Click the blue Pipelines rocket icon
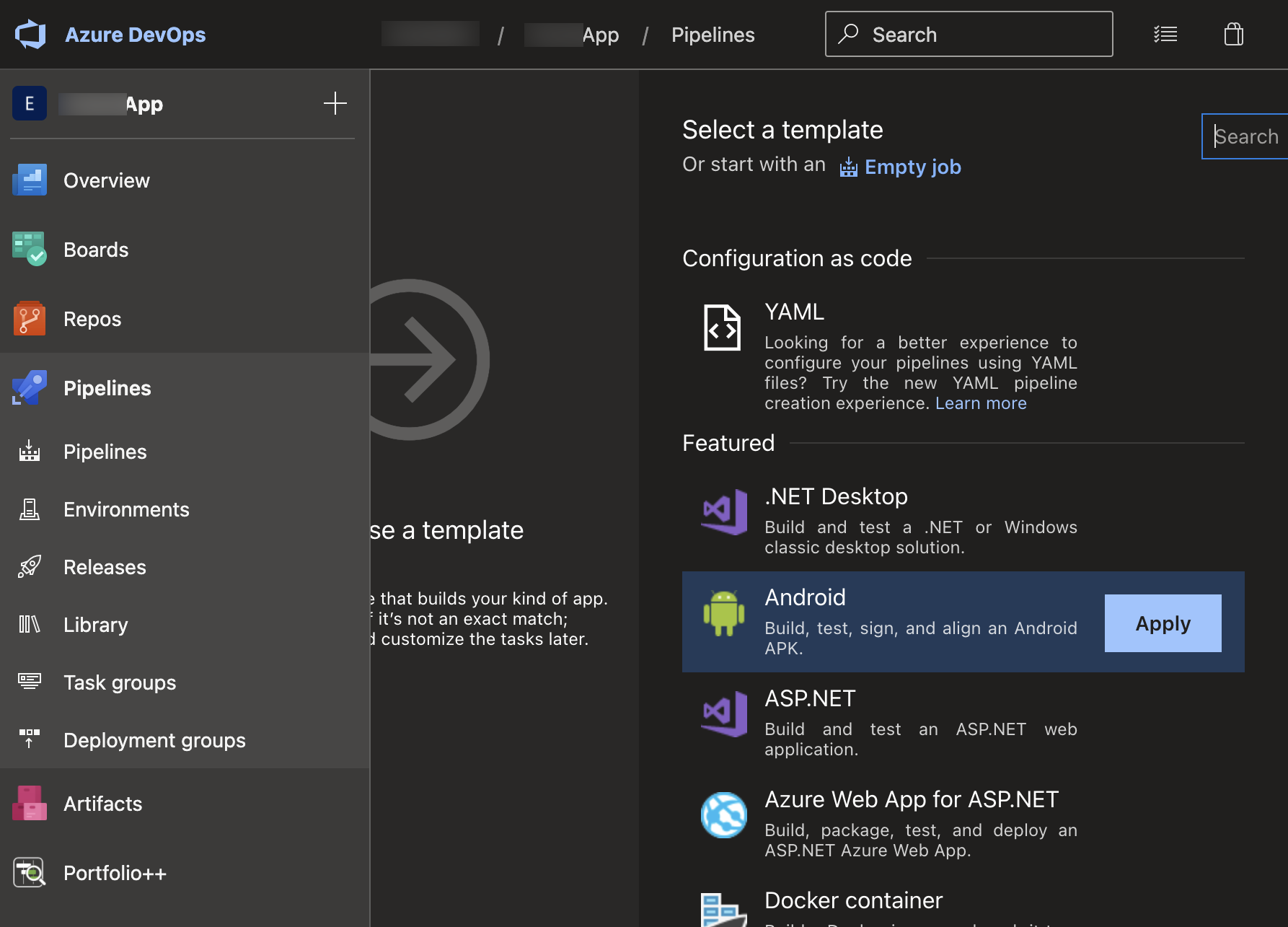Viewport: 1288px width, 927px height. point(30,388)
